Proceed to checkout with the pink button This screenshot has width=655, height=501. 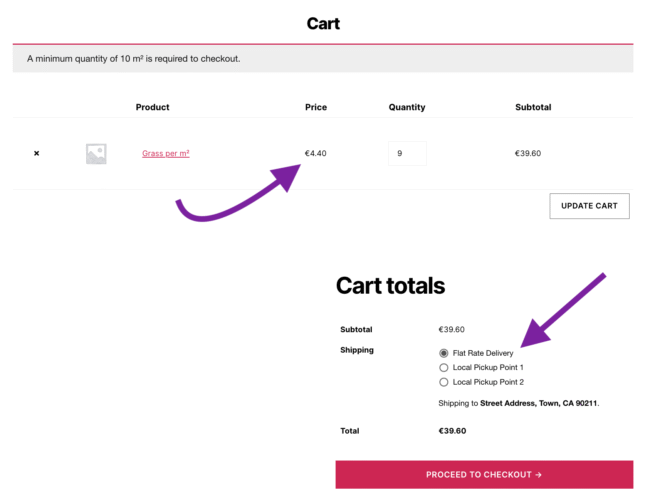484,475
